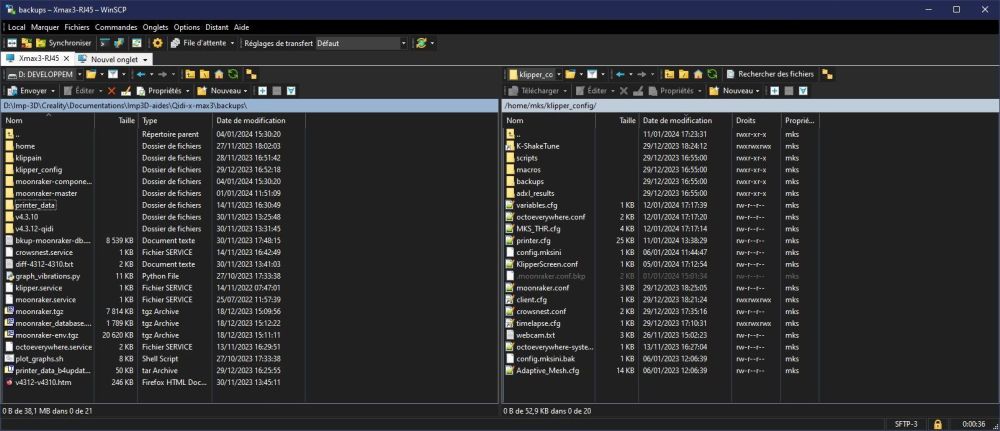Open local Propriétés button
This screenshot has height=431, width=1000.
point(159,91)
